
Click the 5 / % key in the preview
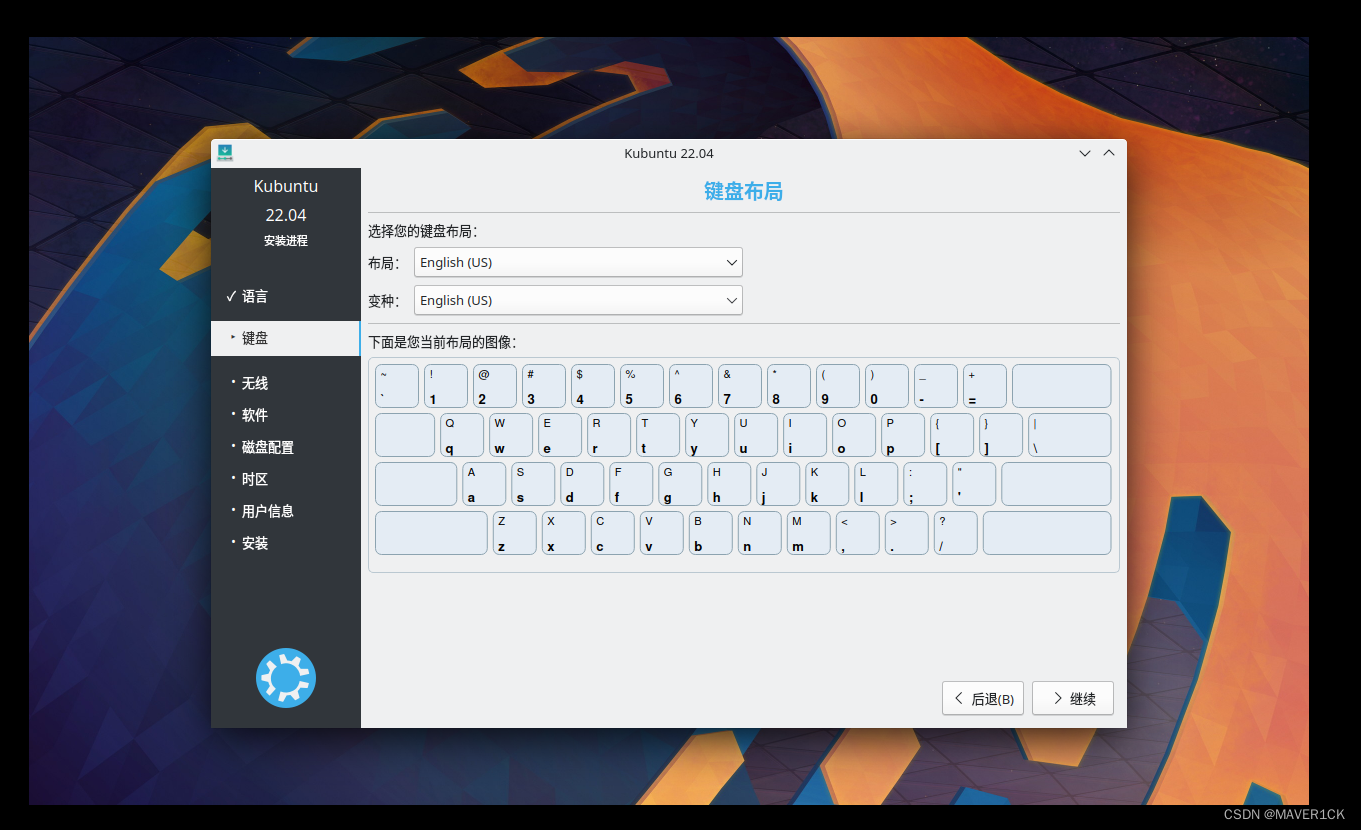[642, 386]
